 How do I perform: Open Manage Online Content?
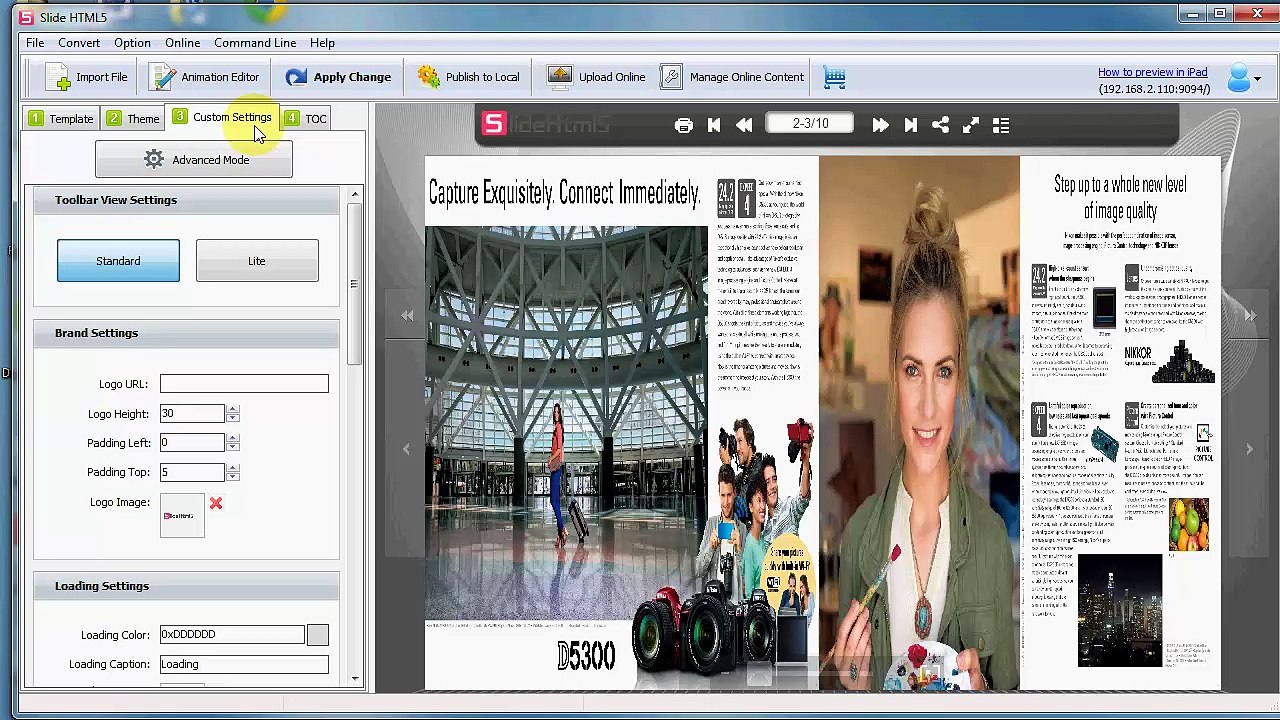click(x=733, y=77)
